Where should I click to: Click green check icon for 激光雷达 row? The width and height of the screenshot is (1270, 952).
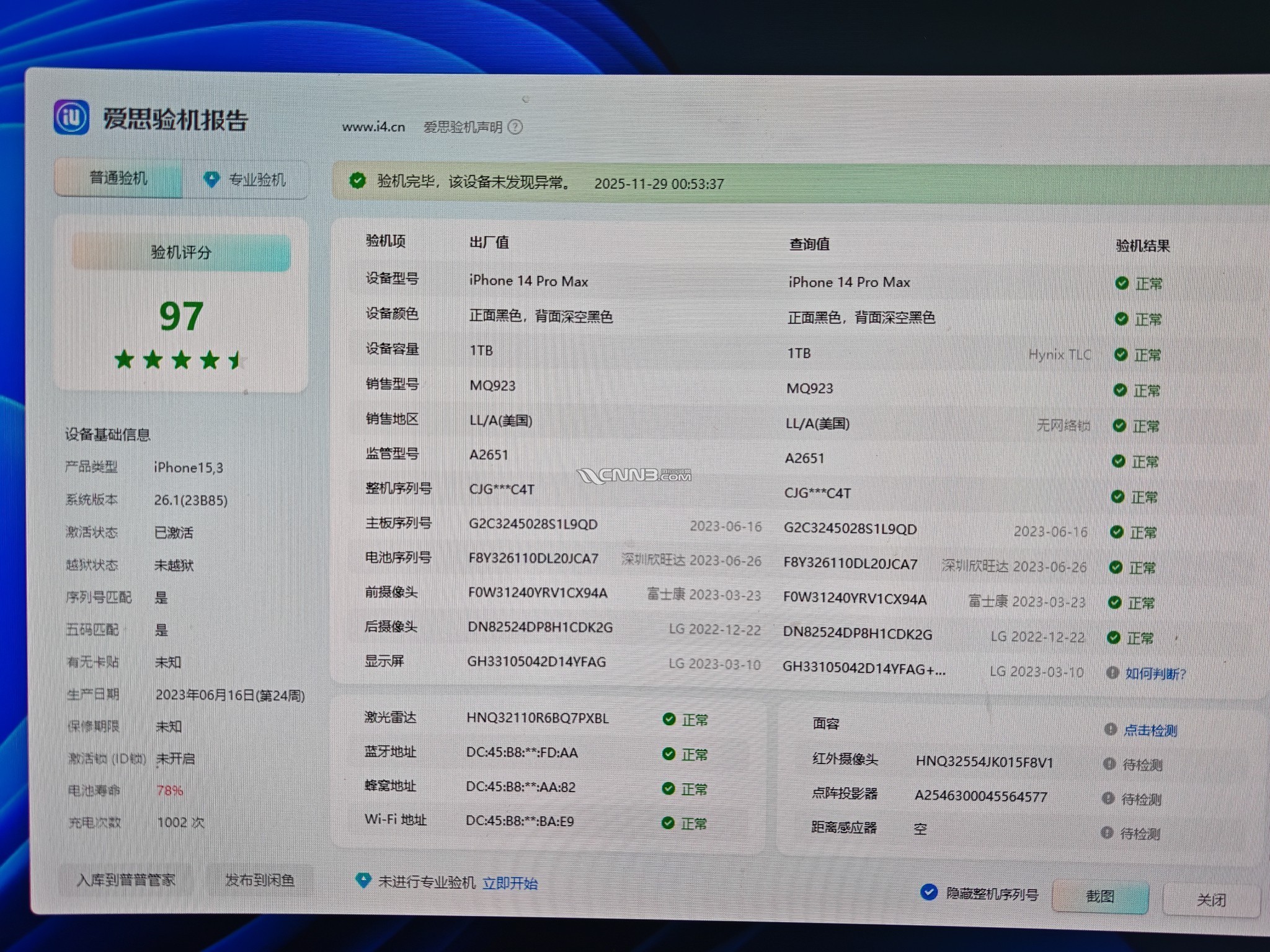[668, 719]
